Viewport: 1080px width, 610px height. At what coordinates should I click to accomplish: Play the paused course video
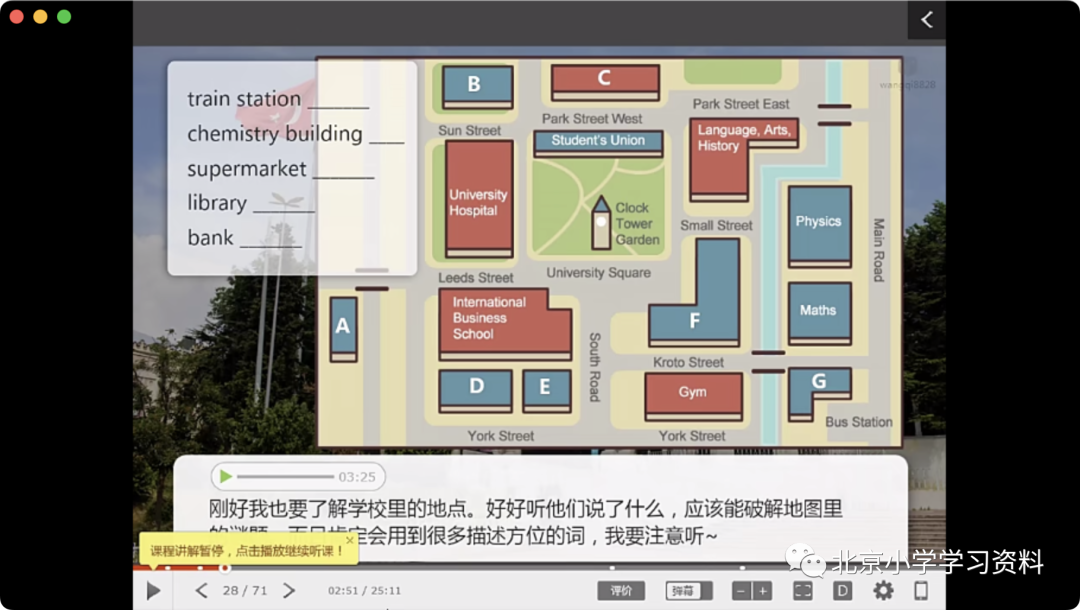point(154,590)
